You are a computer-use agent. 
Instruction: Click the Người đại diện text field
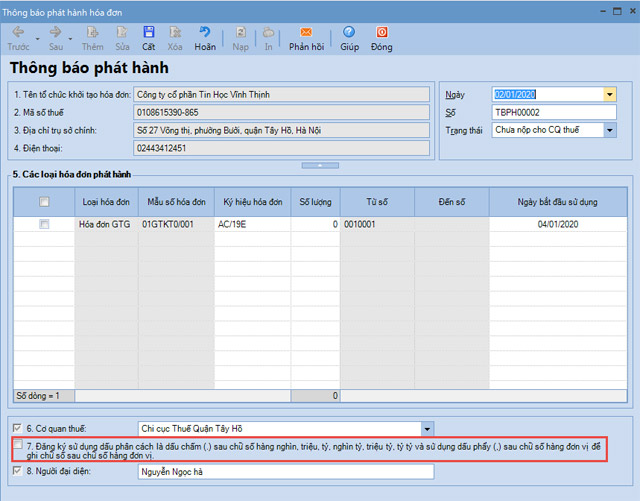click(x=285, y=471)
